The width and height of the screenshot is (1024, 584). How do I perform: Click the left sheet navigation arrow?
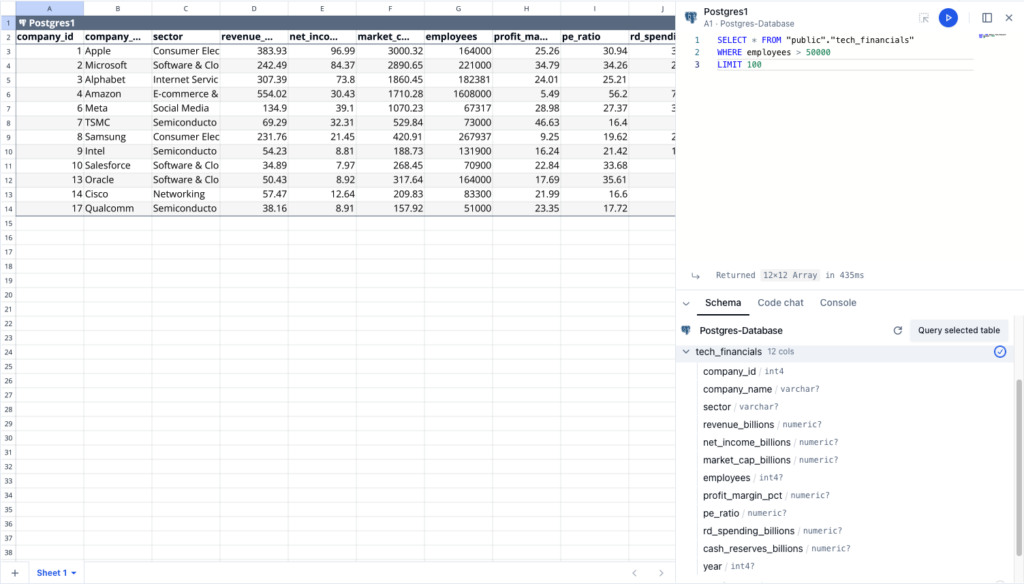[x=634, y=573]
